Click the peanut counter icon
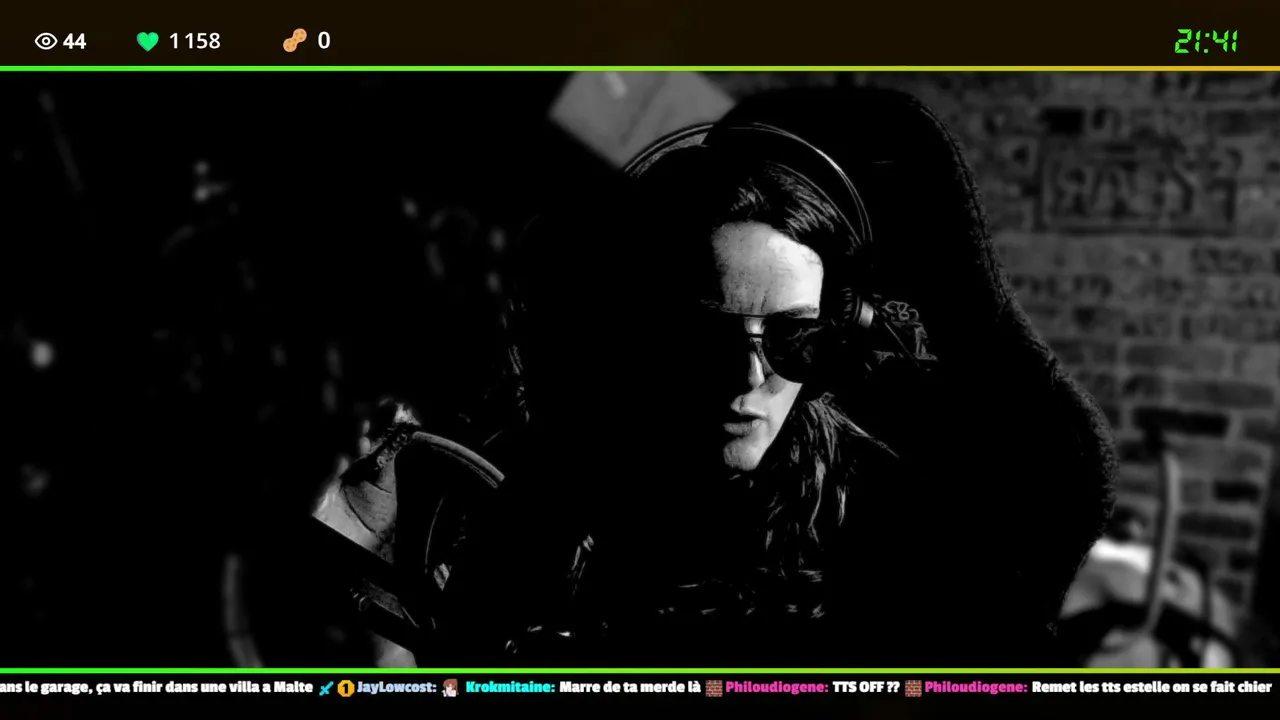 (294, 41)
